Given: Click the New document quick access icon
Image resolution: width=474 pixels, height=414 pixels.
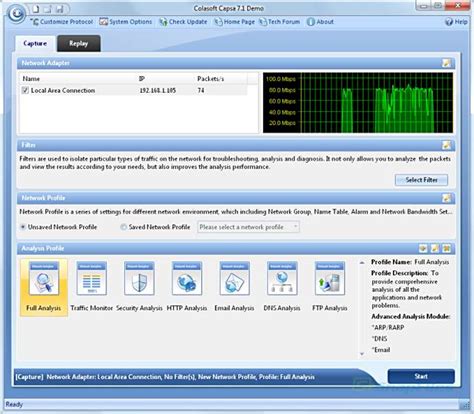Looking at the screenshot, I should [x=36, y=9].
